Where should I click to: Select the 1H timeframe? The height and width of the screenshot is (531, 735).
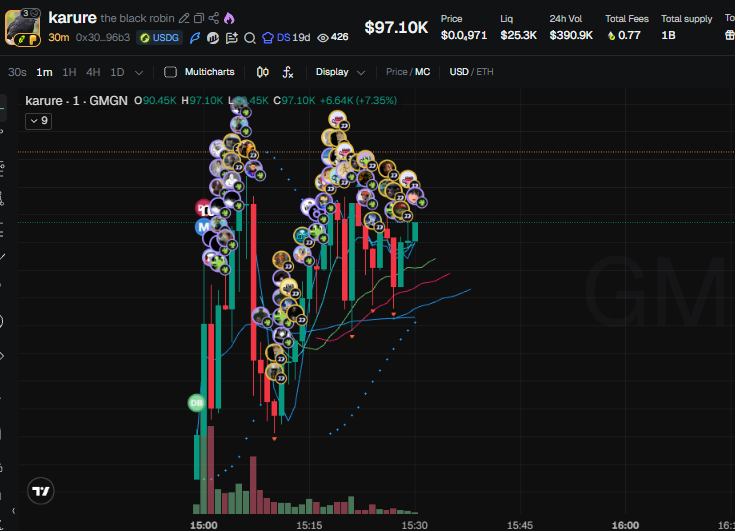[x=69, y=72]
